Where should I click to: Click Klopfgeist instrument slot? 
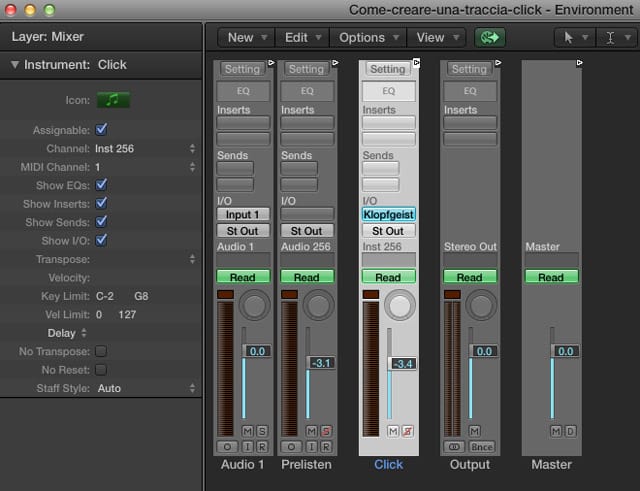pyautogui.click(x=389, y=214)
